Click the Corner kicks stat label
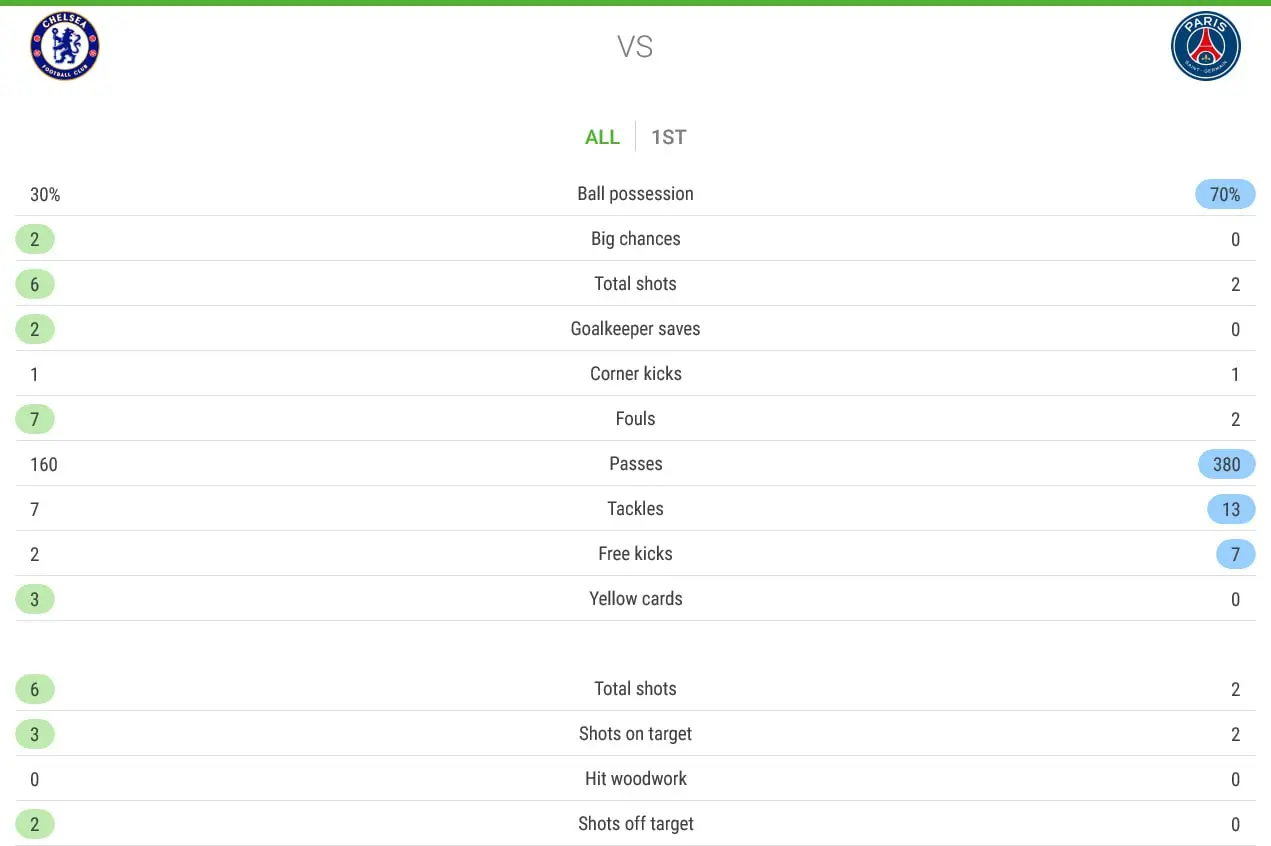Viewport: 1271px width, 846px height. point(635,374)
